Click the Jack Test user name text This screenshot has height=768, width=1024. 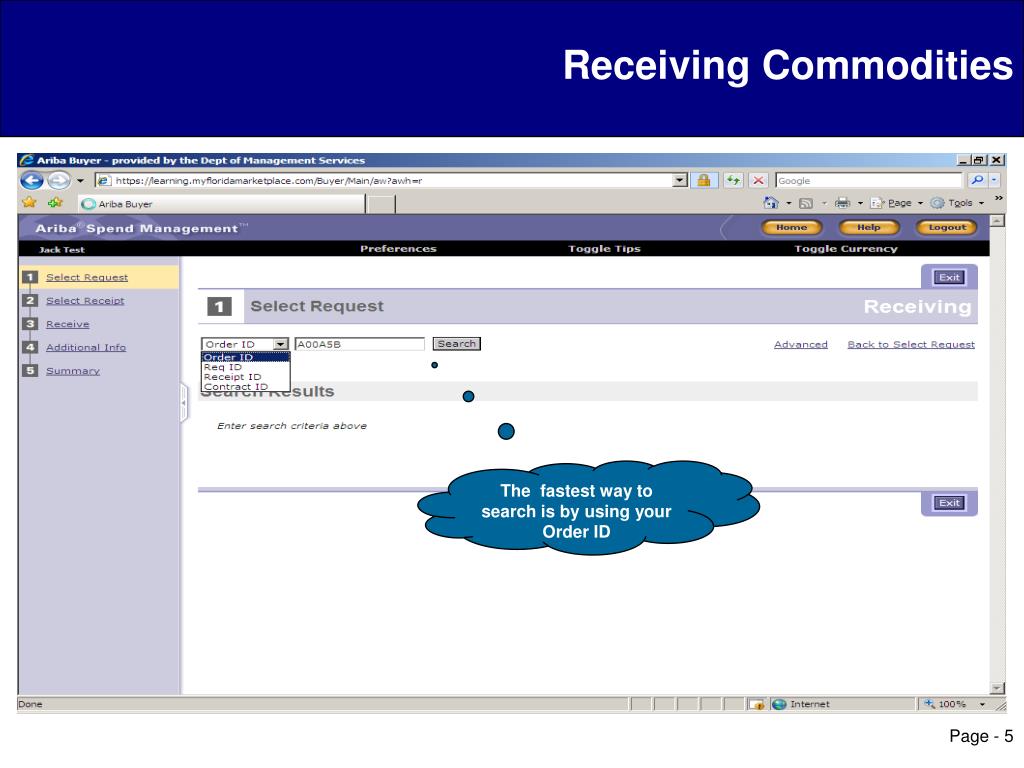click(61, 249)
